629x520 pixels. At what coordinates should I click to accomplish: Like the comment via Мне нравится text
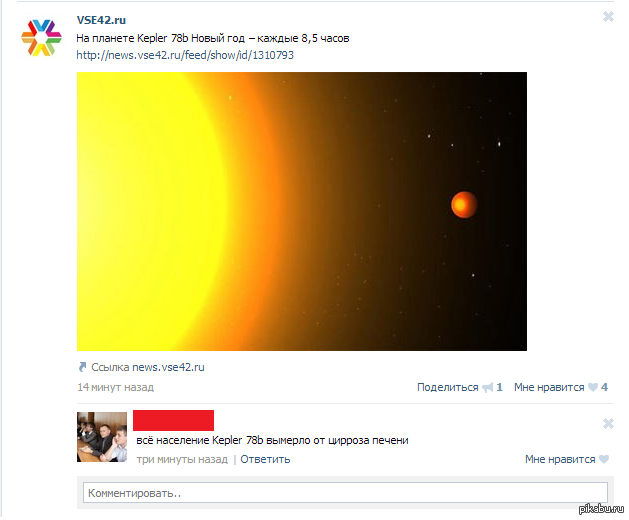[560, 459]
